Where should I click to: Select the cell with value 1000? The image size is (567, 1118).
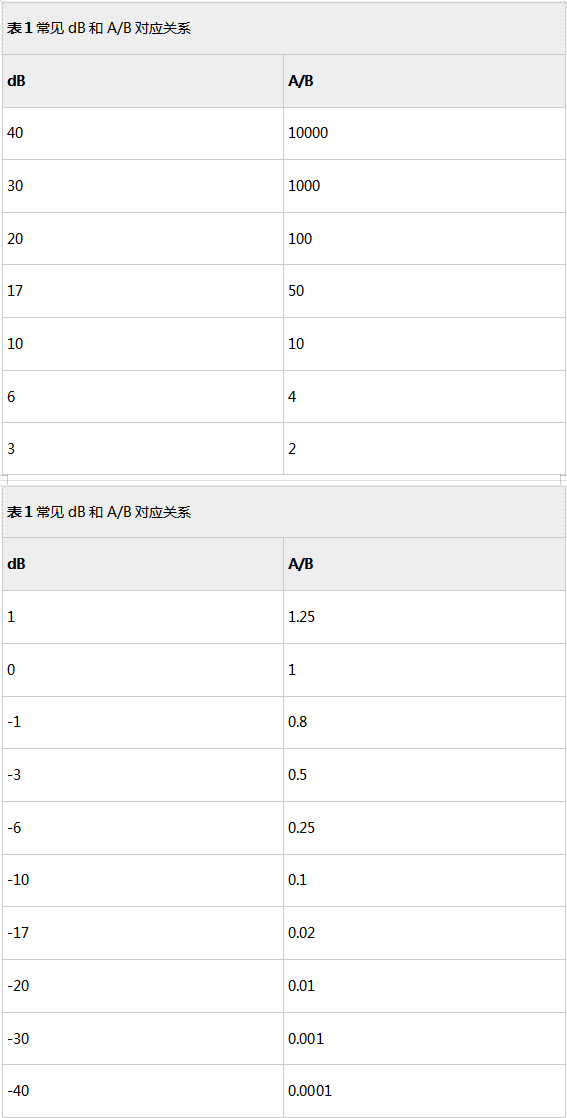tap(424, 186)
